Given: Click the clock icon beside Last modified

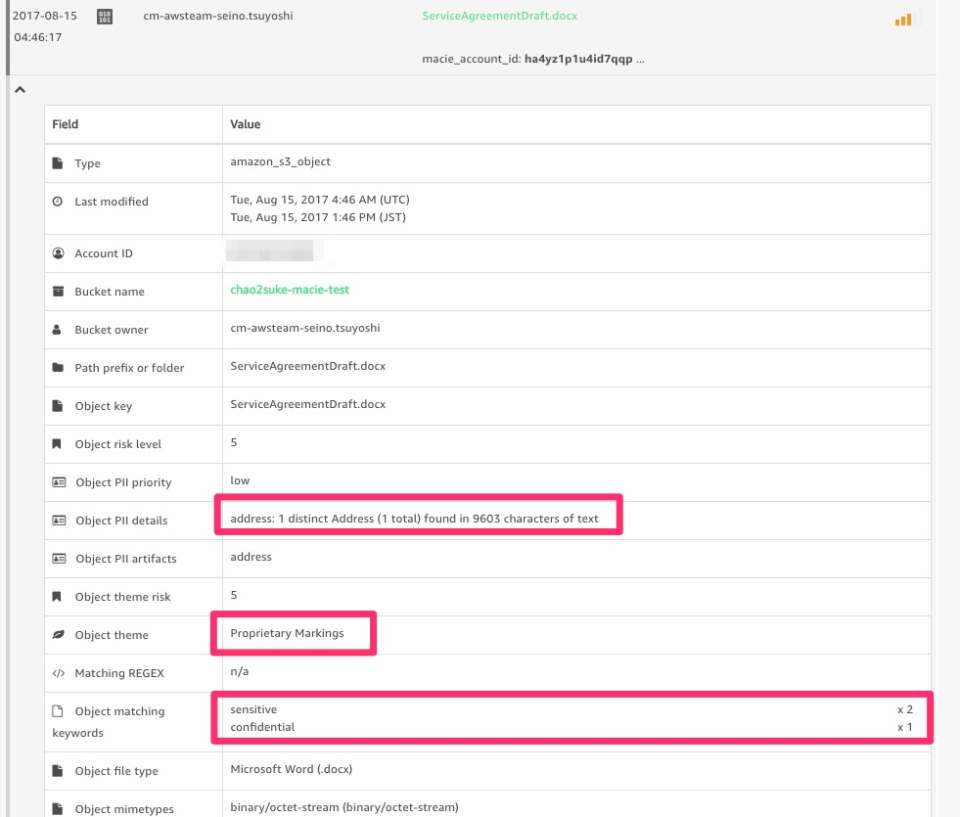Looking at the screenshot, I should tap(58, 201).
